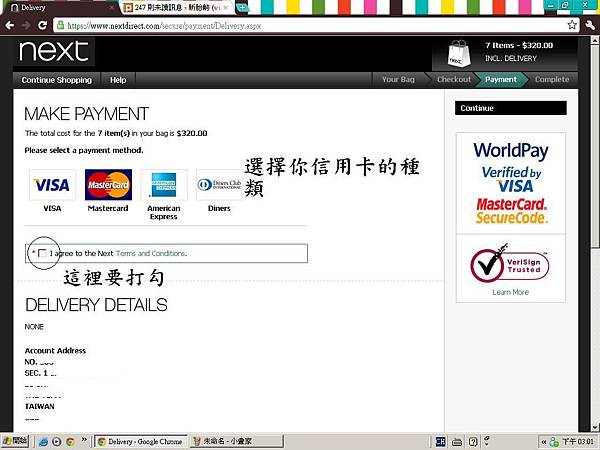The height and width of the screenshot is (450, 600).
Task: Switch to the Delivery browser tab
Action: coord(57,8)
